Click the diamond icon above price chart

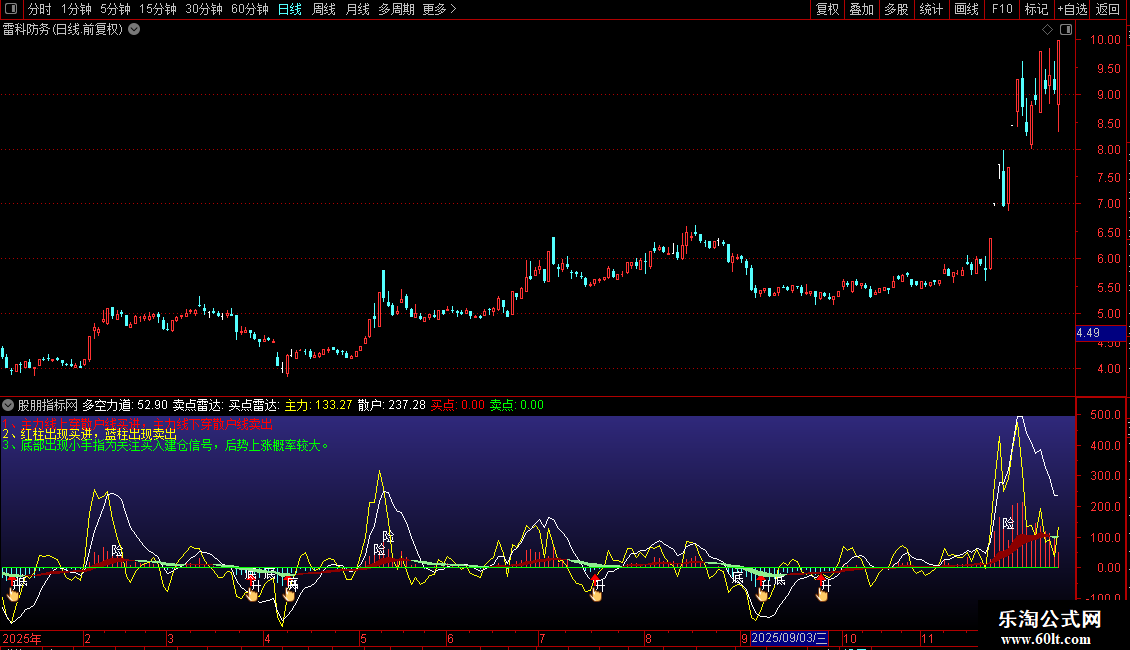(1047, 30)
